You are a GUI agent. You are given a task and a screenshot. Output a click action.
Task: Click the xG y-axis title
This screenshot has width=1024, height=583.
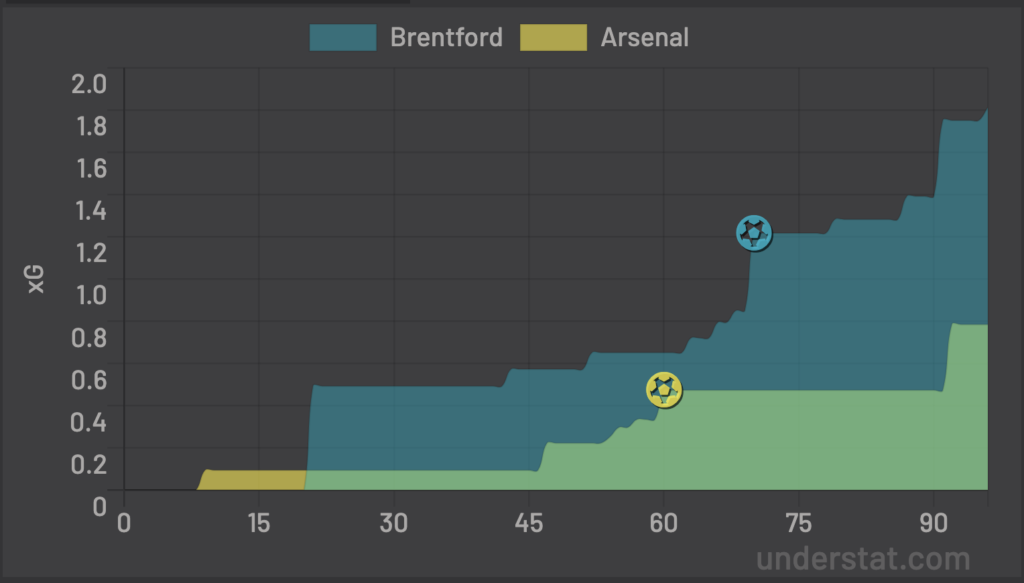pyautogui.click(x=36, y=279)
